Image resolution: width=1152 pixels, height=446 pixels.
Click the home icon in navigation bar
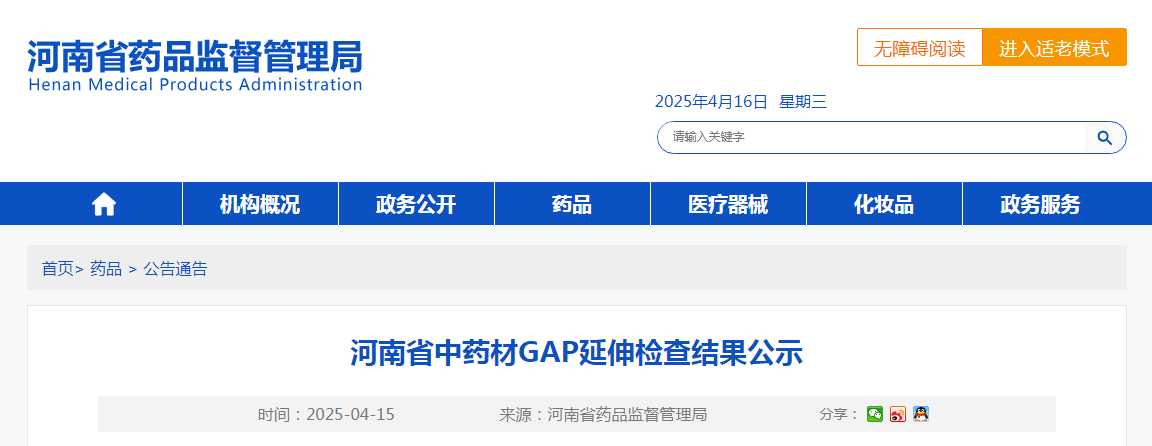(x=104, y=204)
